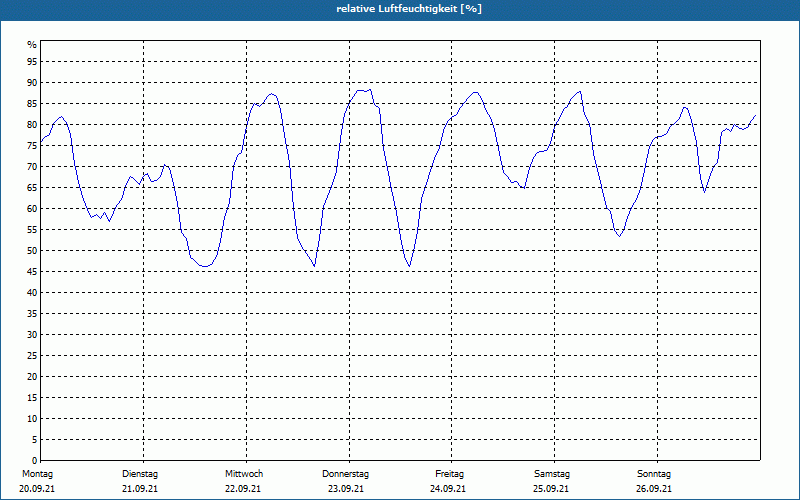Click the % unit label atop the y-axis
This screenshot has height=500, width=800.
32,45
